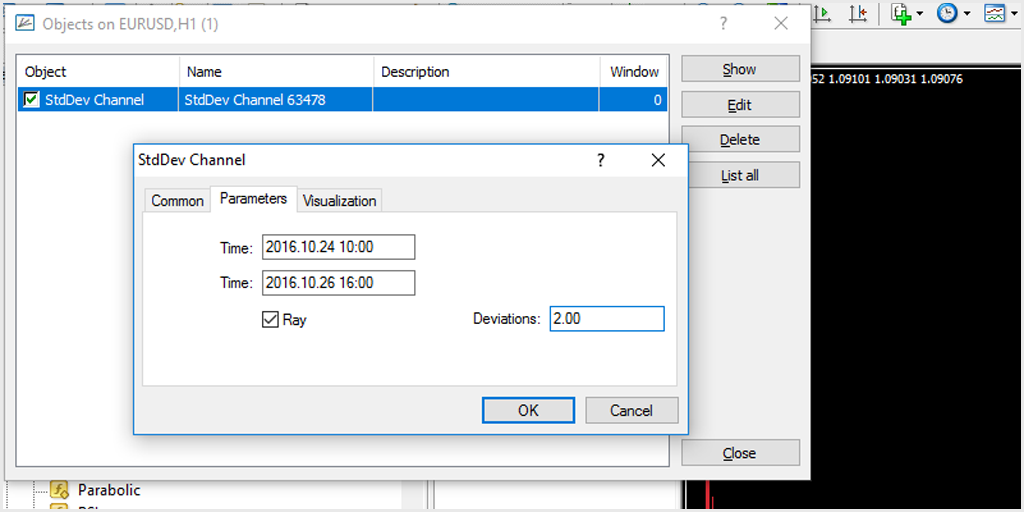Select the Parameters tab
This screenshot has width=1024, height=512.
pos(253,199)
